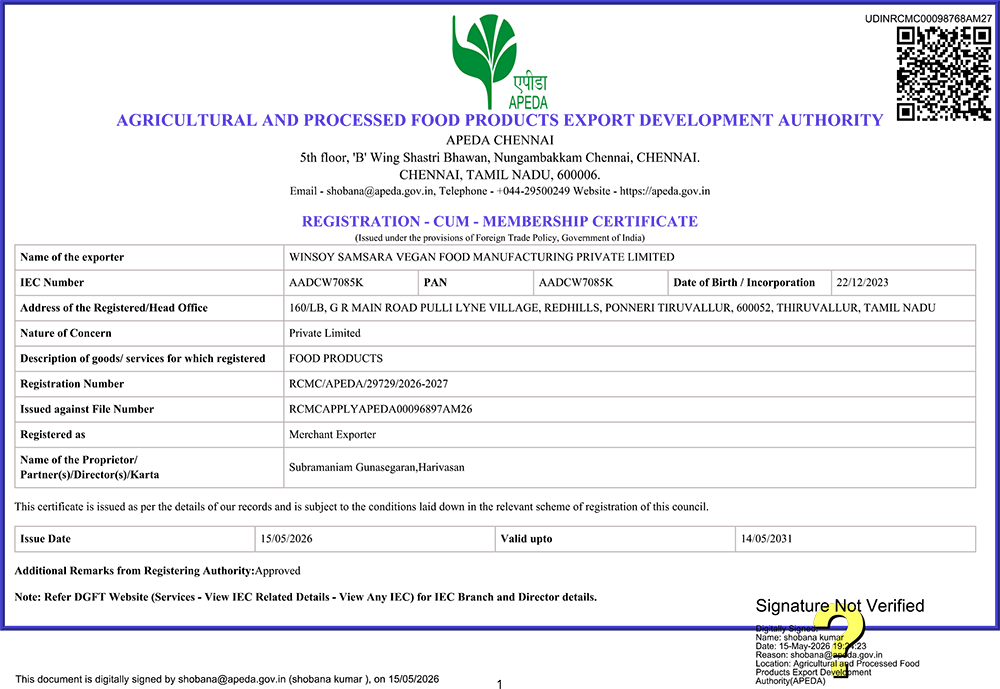Select the CHENNAI, TAMIL NADU, 600006 line

point(499,175)
